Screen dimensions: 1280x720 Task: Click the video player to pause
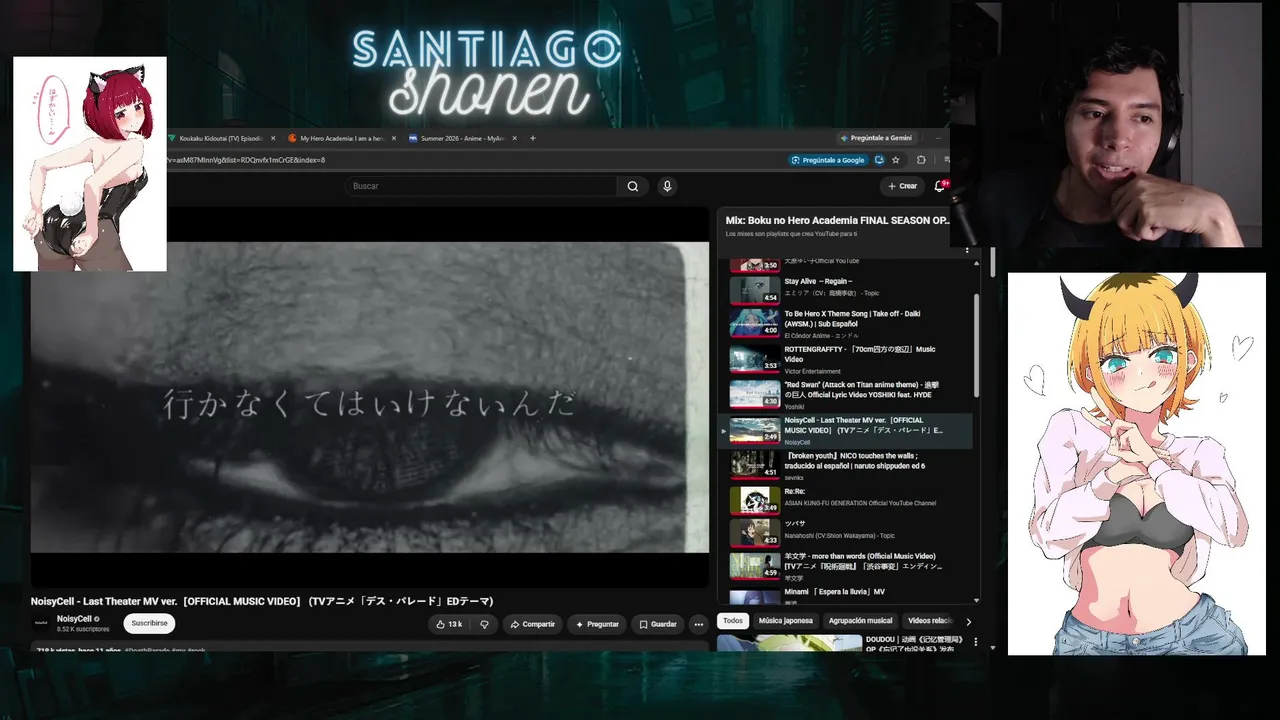coord(369,397)
